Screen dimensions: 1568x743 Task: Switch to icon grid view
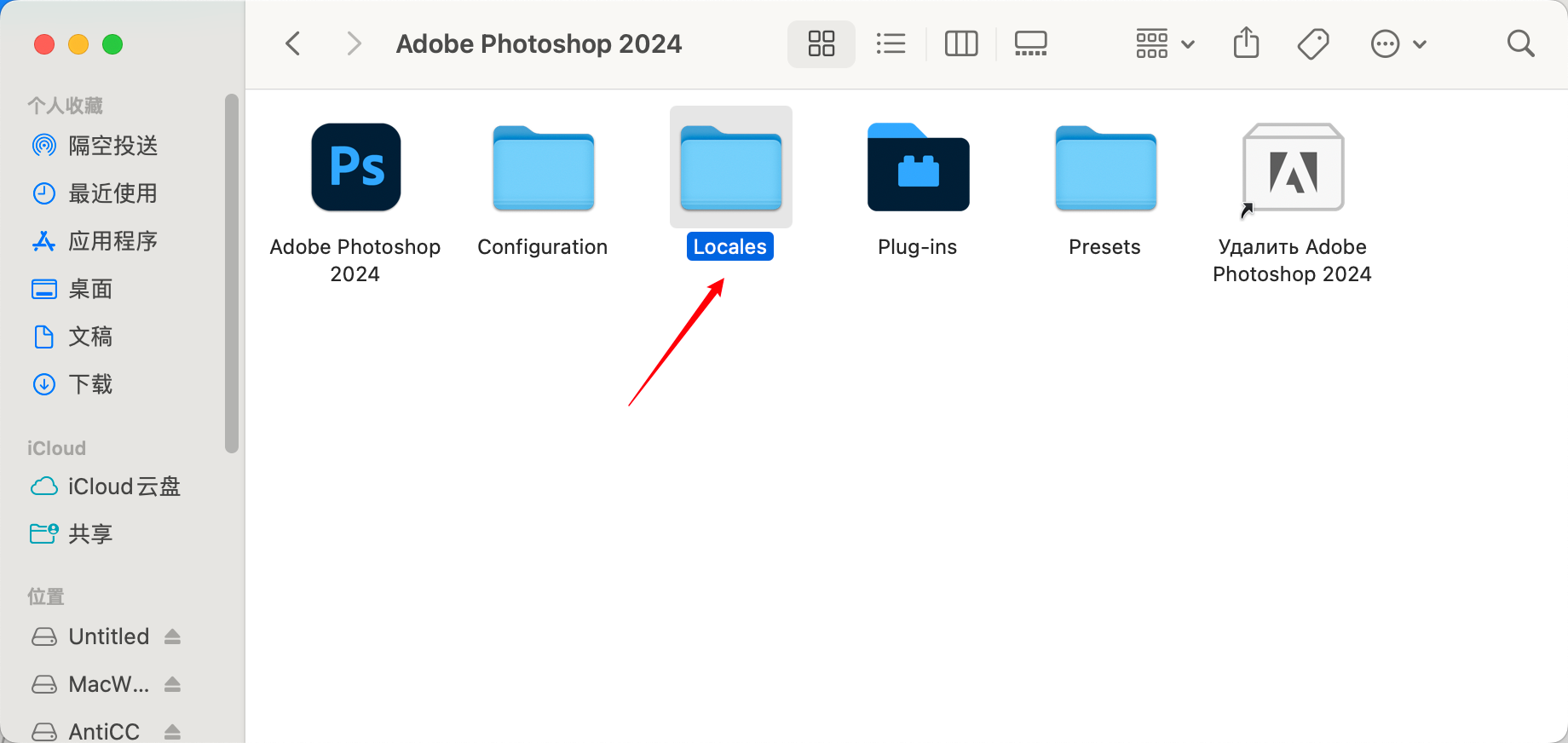pyautogui.click(x=821, y=43)
